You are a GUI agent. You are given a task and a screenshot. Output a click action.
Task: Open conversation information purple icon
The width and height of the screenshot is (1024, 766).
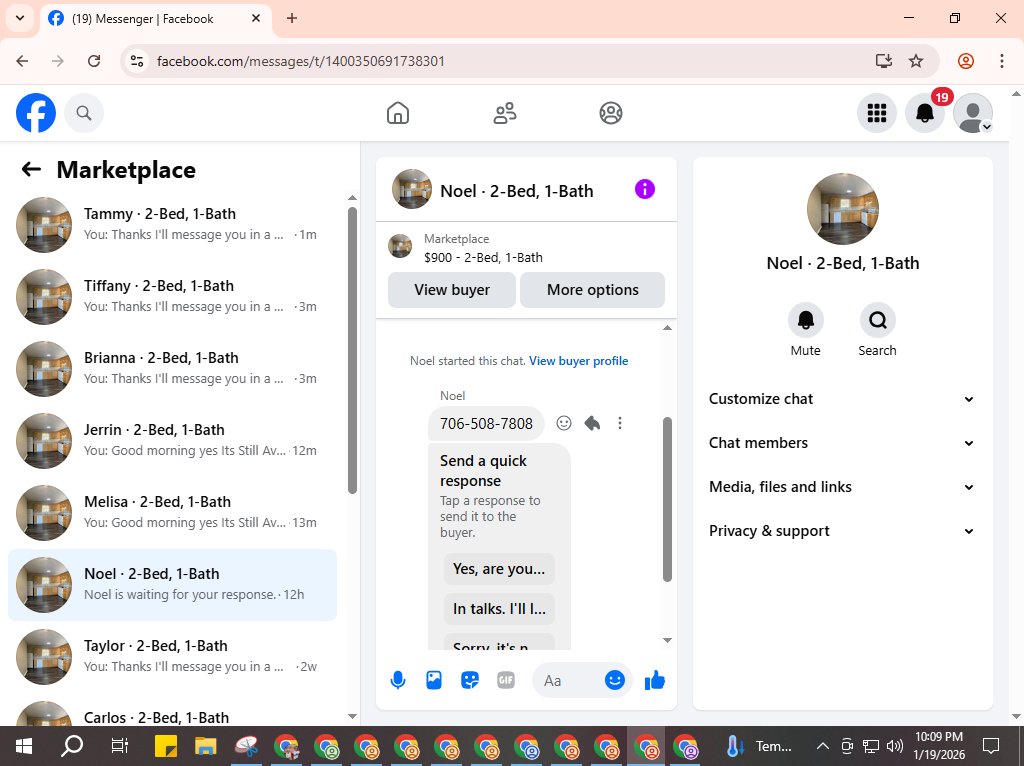[645, 189]
